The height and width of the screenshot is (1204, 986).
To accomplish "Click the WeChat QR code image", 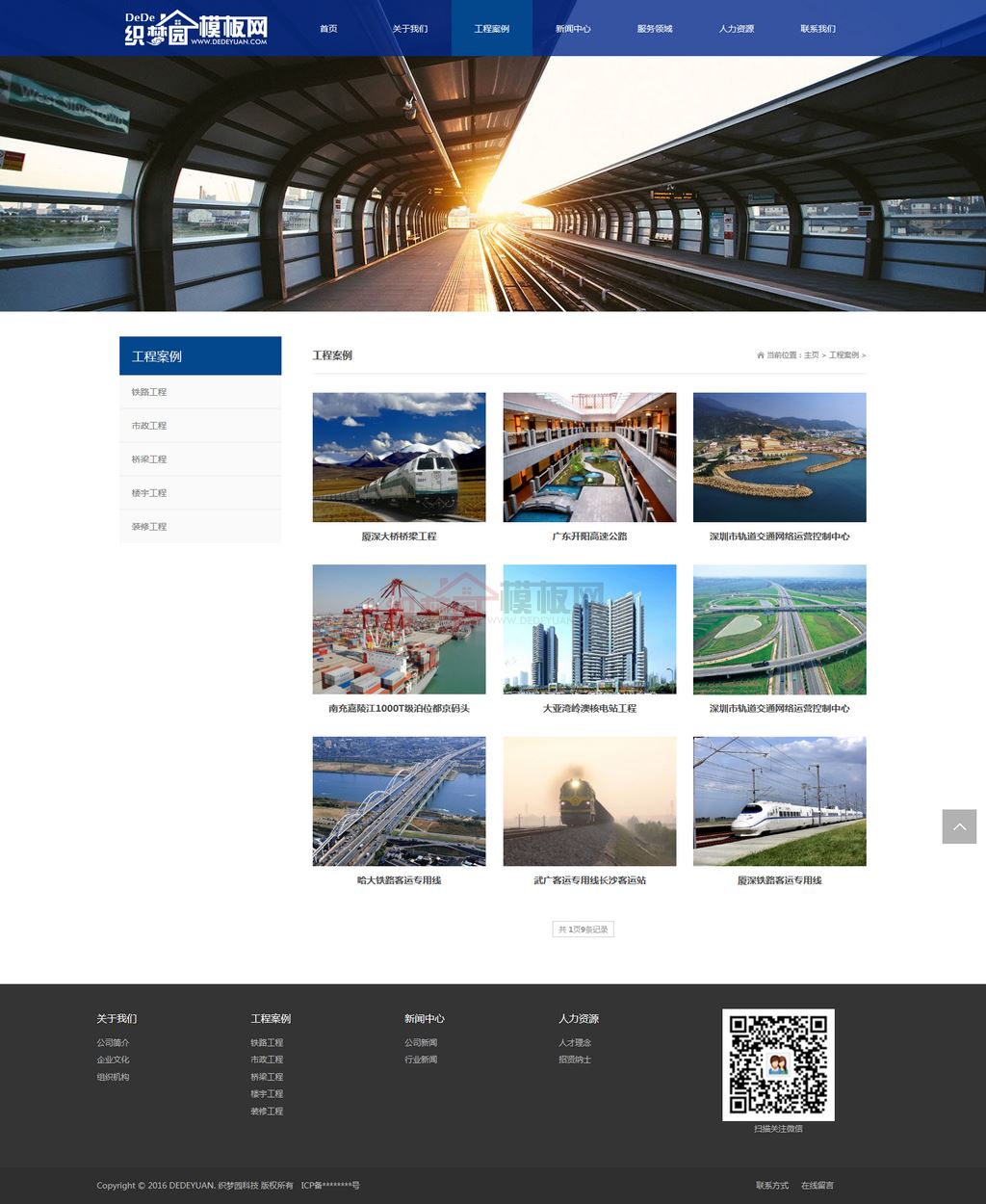I will (778, 1064).
